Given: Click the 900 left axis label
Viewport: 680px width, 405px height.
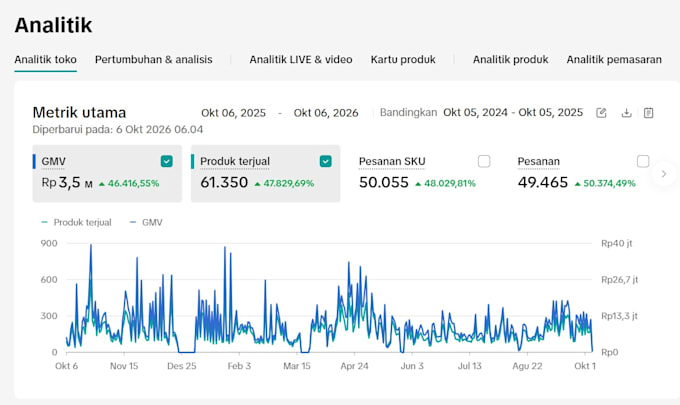Looking at the screenshot, I should click(x=49, y=243).
